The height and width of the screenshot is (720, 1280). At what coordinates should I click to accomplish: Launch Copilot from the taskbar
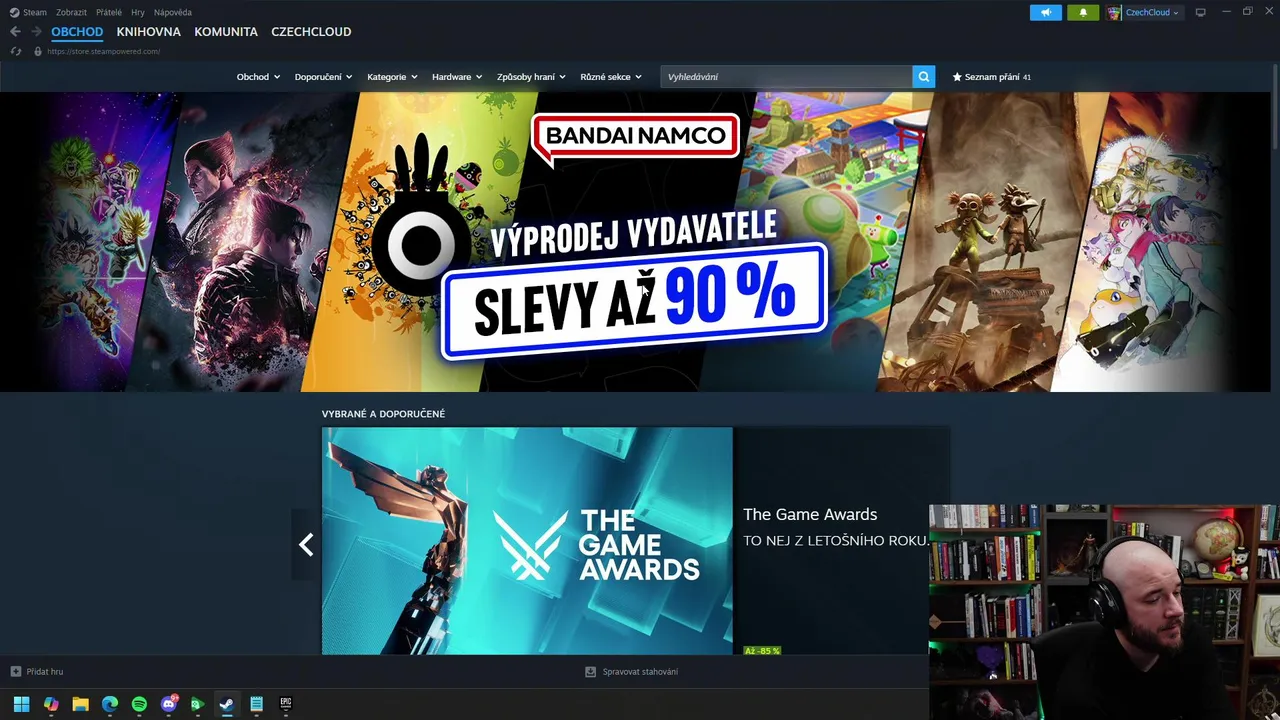point(51,704)
